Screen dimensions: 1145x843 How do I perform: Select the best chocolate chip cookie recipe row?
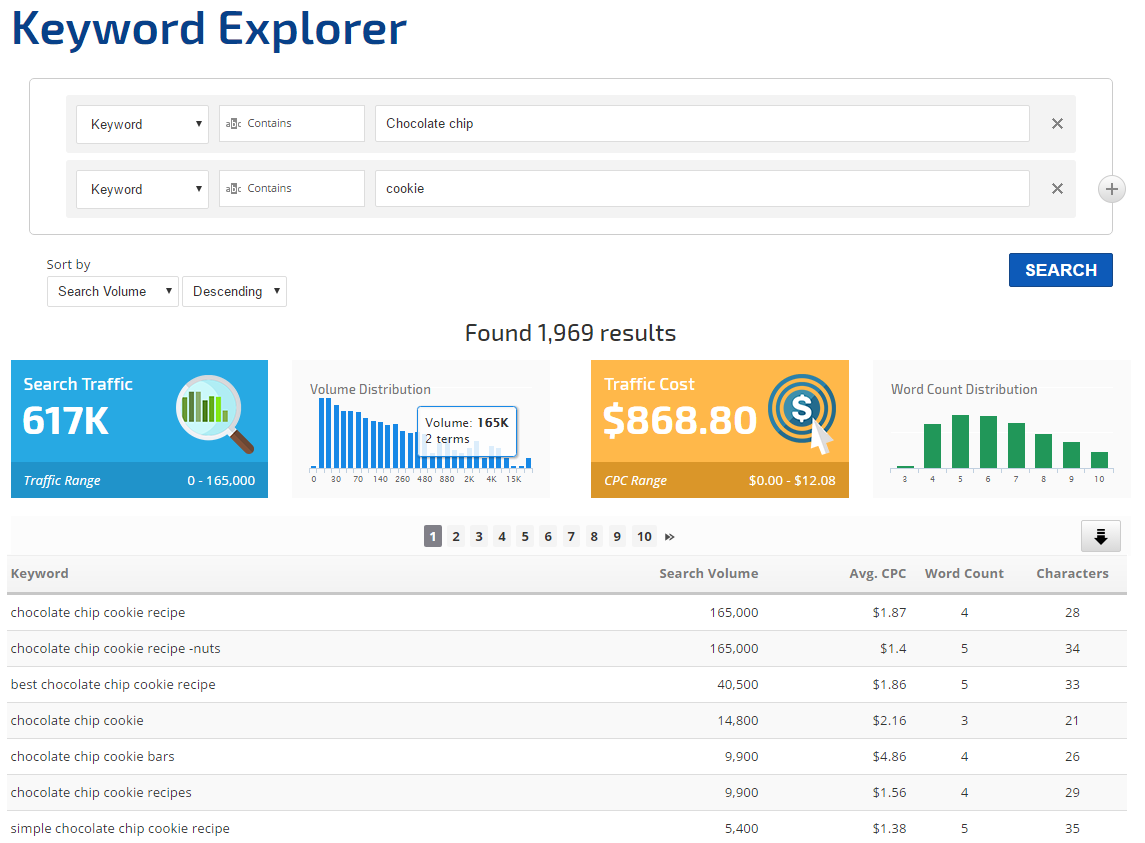[x=113, y=685]
